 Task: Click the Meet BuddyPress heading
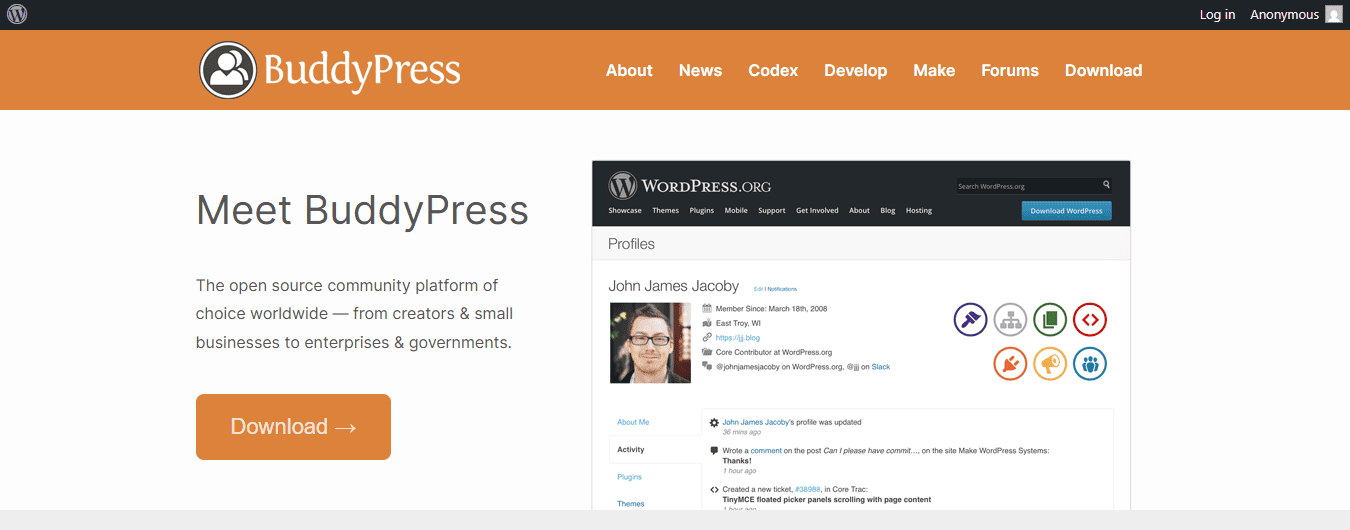coord(362,210)
